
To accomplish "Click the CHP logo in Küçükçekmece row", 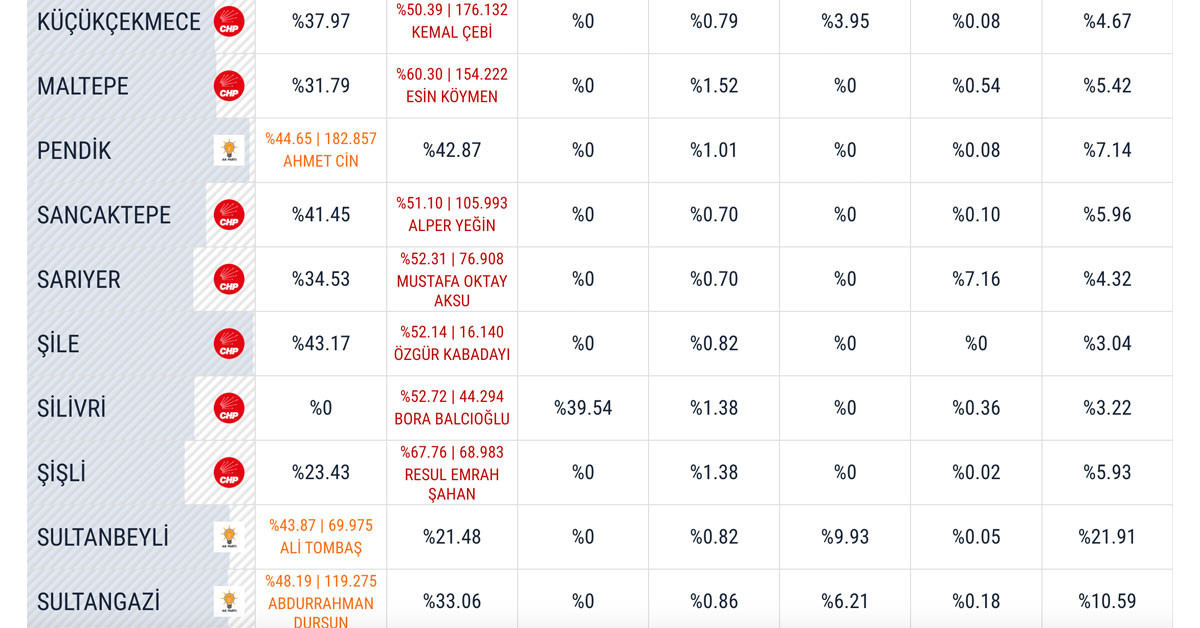I will [229, 21].
